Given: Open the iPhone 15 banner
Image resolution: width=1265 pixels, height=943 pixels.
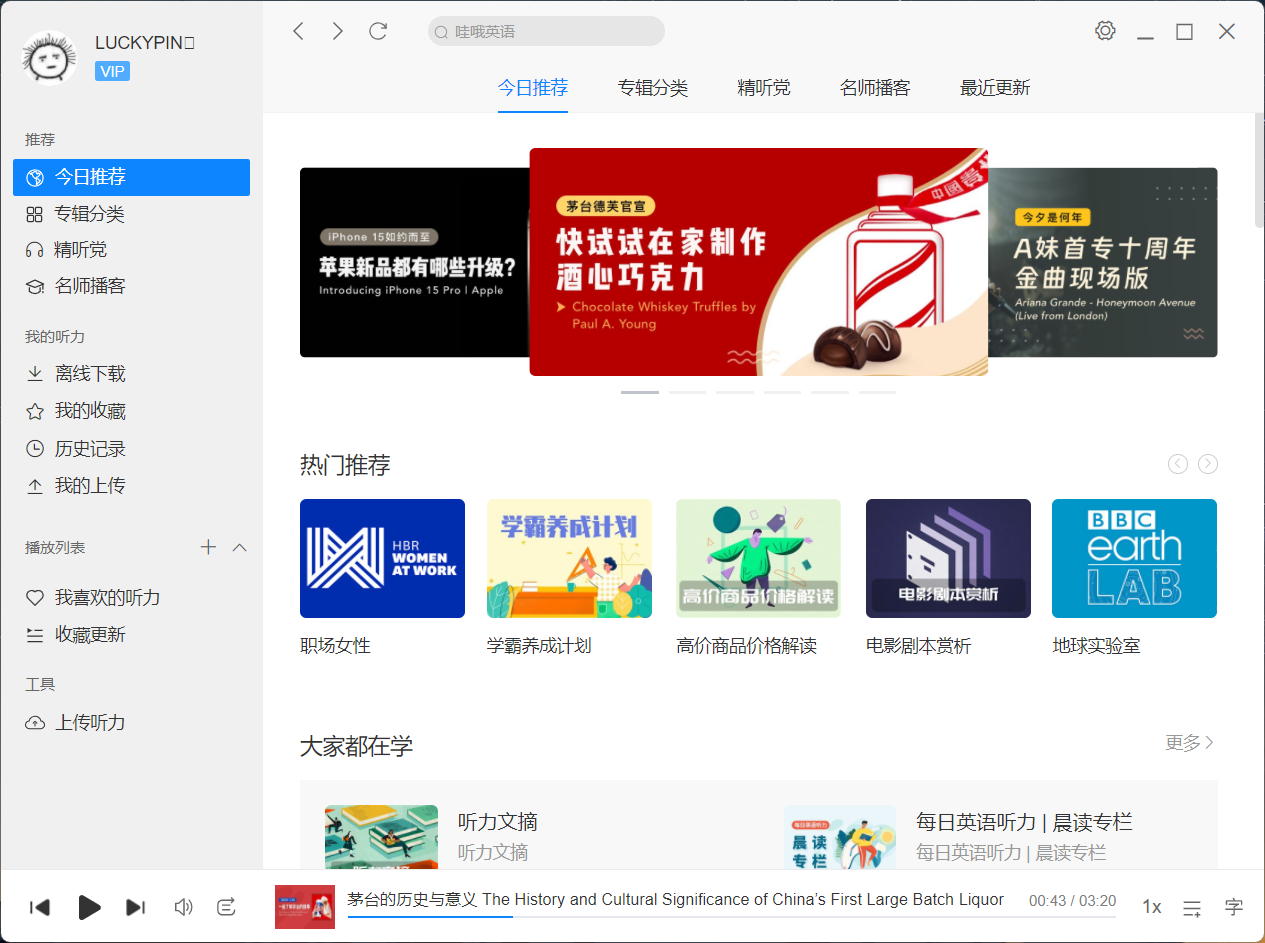Looking at the screenshot, I should [414, 262].
